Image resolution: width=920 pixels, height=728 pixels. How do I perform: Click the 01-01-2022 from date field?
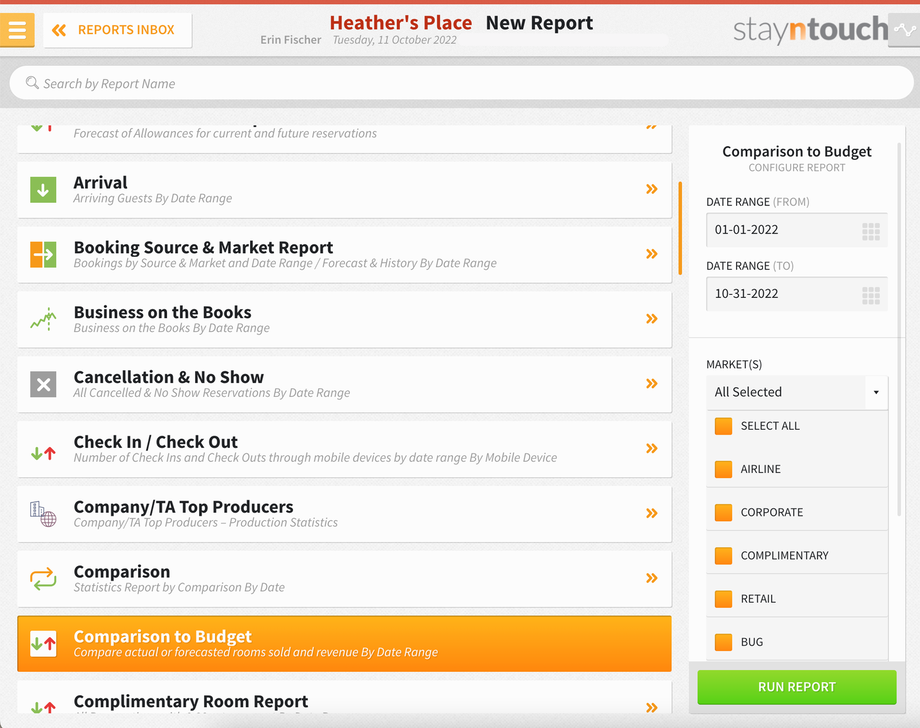[x=796, y=230]
